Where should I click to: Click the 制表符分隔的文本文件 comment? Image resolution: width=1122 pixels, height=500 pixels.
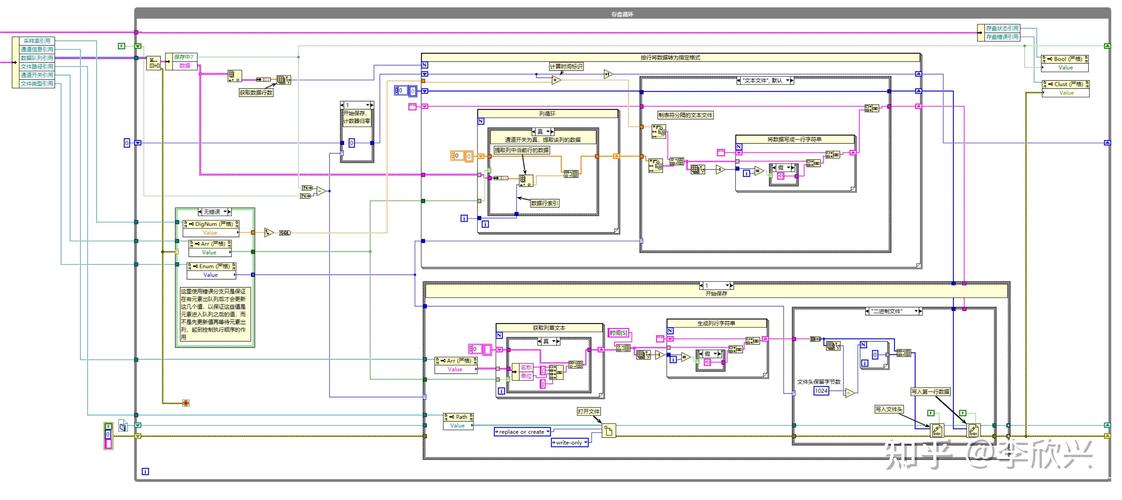(686, 114)
